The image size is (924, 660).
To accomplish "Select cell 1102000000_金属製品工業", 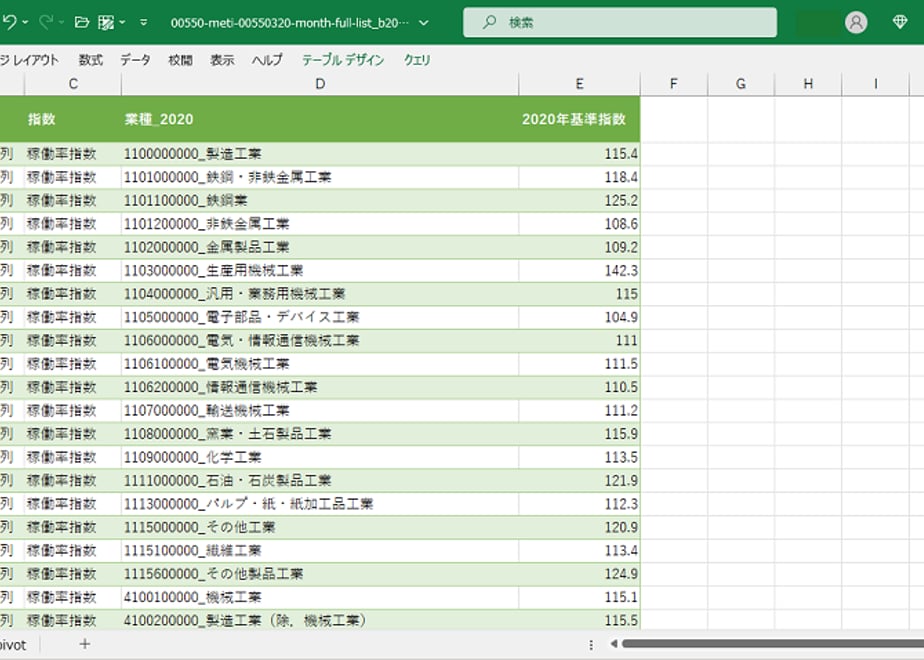I will pos(320,247).
